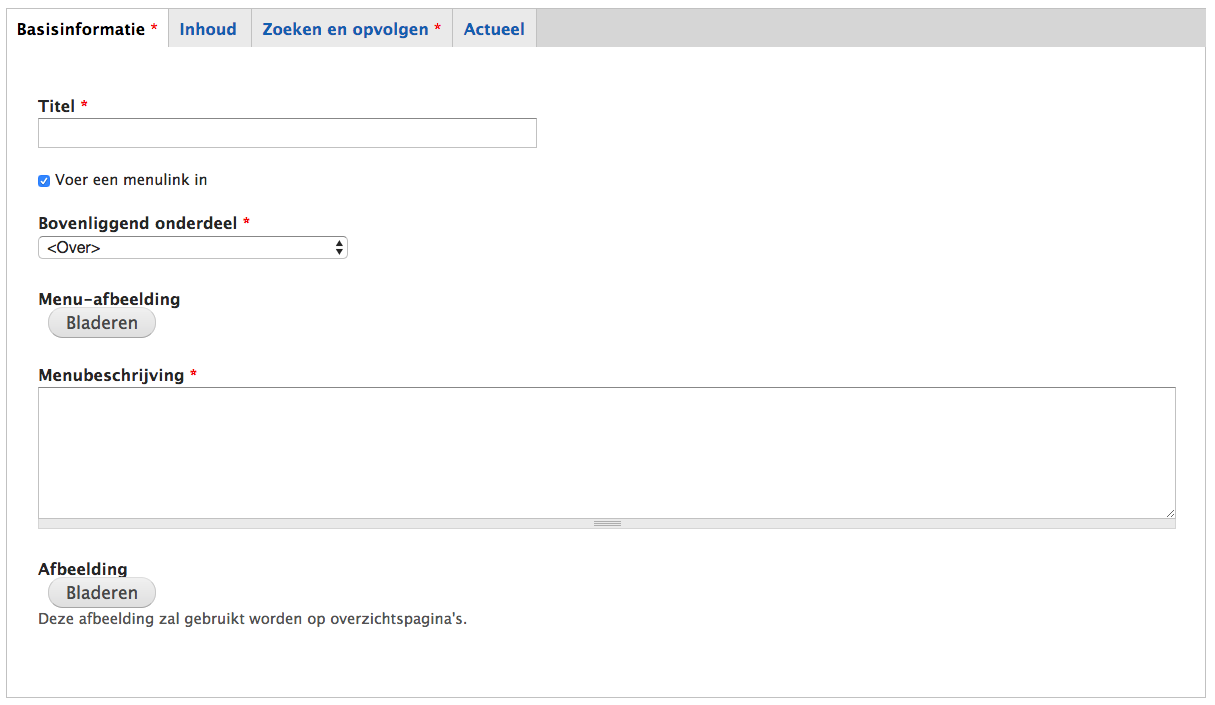Click the Menubeschrijving label

[x=111, y=375]
